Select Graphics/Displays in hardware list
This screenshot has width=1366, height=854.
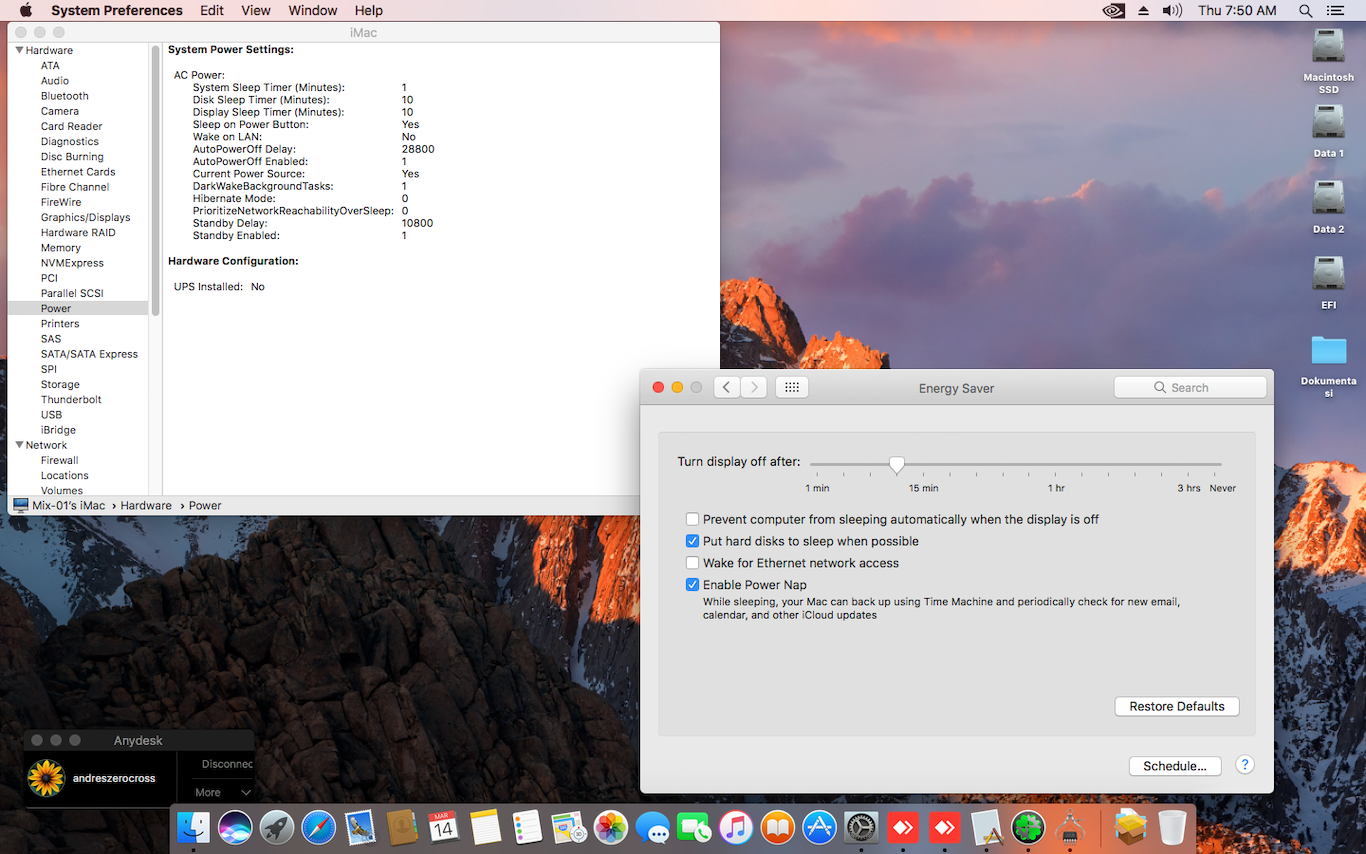[85, 217]
